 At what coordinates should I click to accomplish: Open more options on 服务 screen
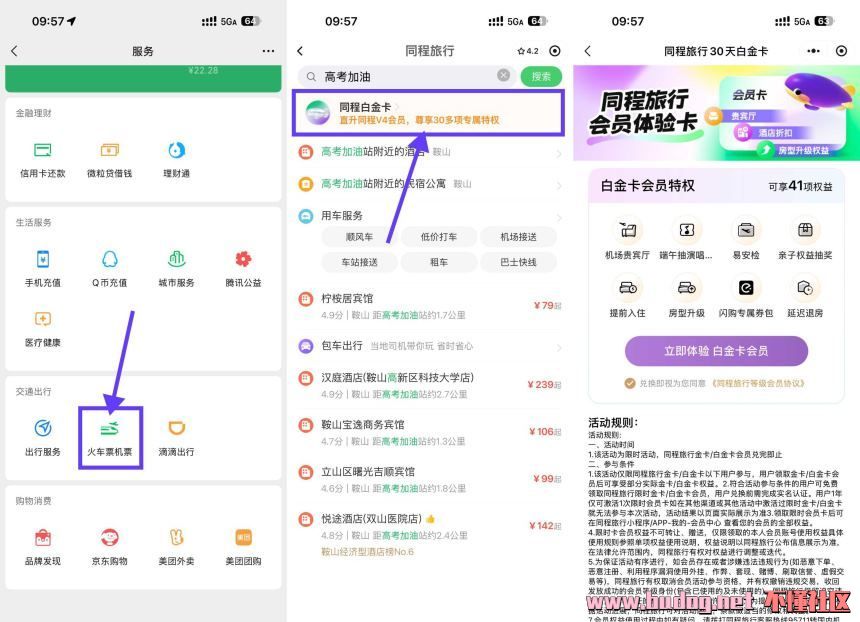(x=268, y=51)
